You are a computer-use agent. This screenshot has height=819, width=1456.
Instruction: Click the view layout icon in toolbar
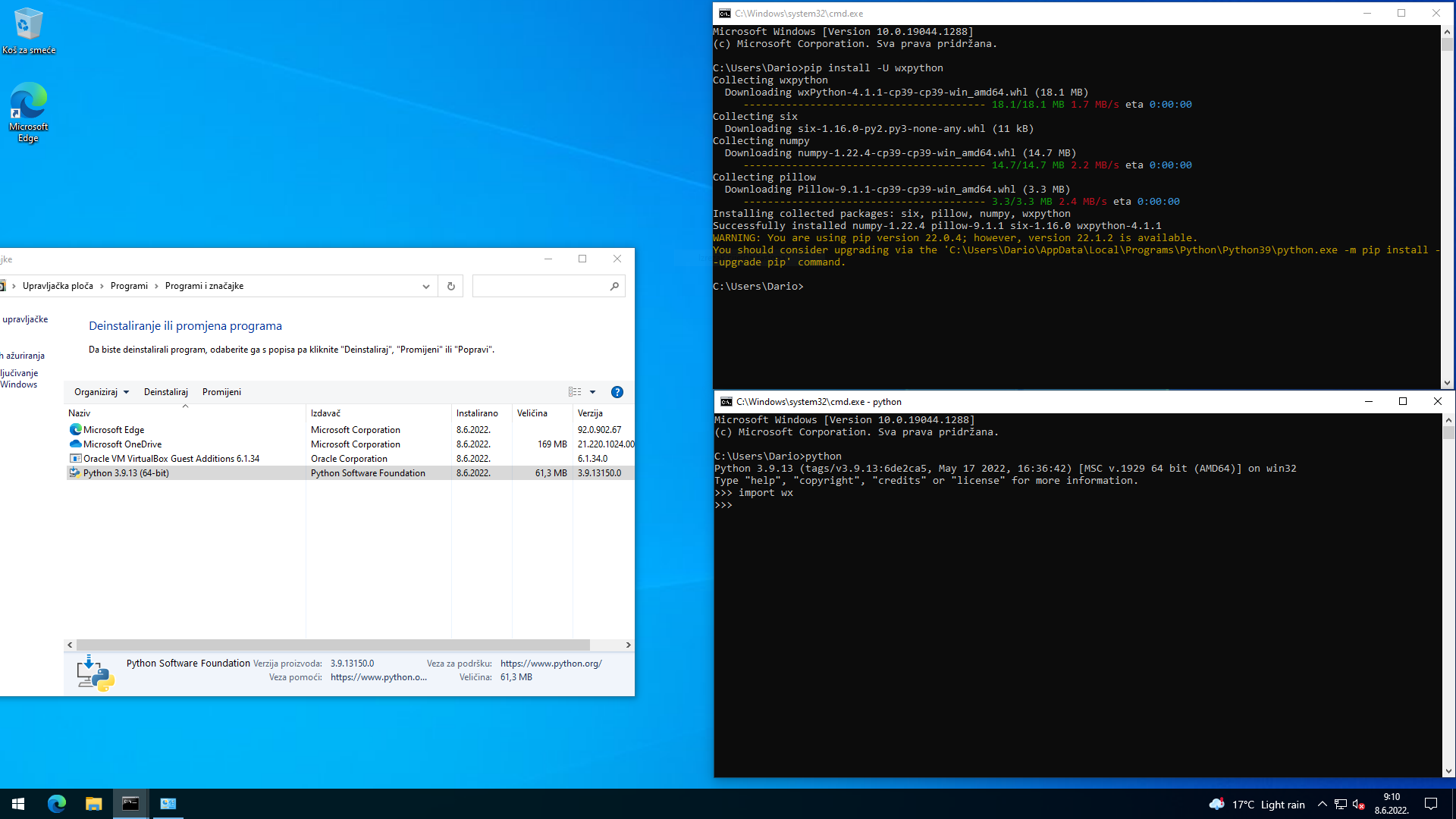click(575, 392)
